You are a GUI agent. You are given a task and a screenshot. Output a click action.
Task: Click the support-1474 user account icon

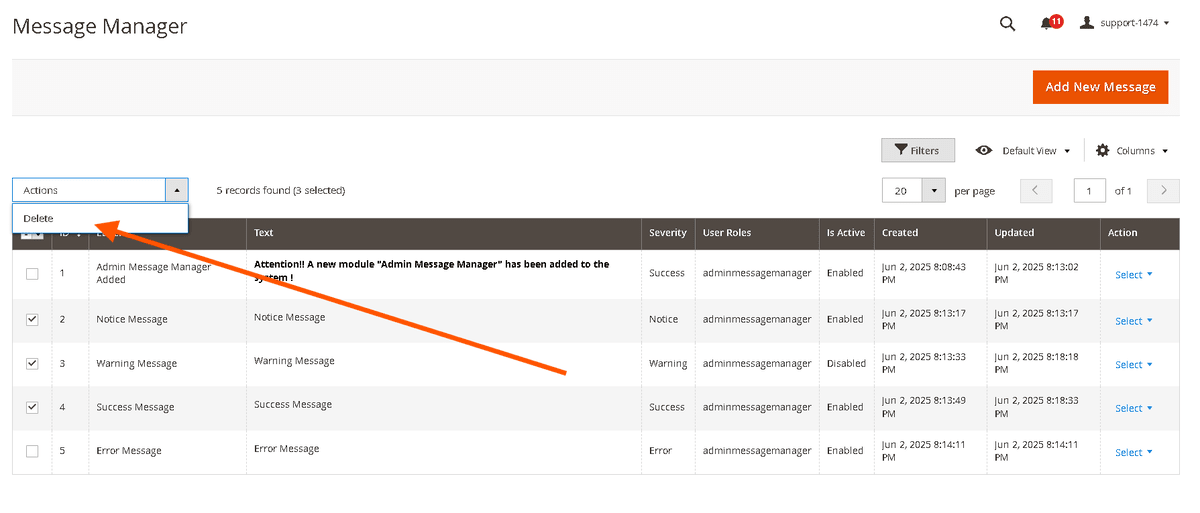1087,23
